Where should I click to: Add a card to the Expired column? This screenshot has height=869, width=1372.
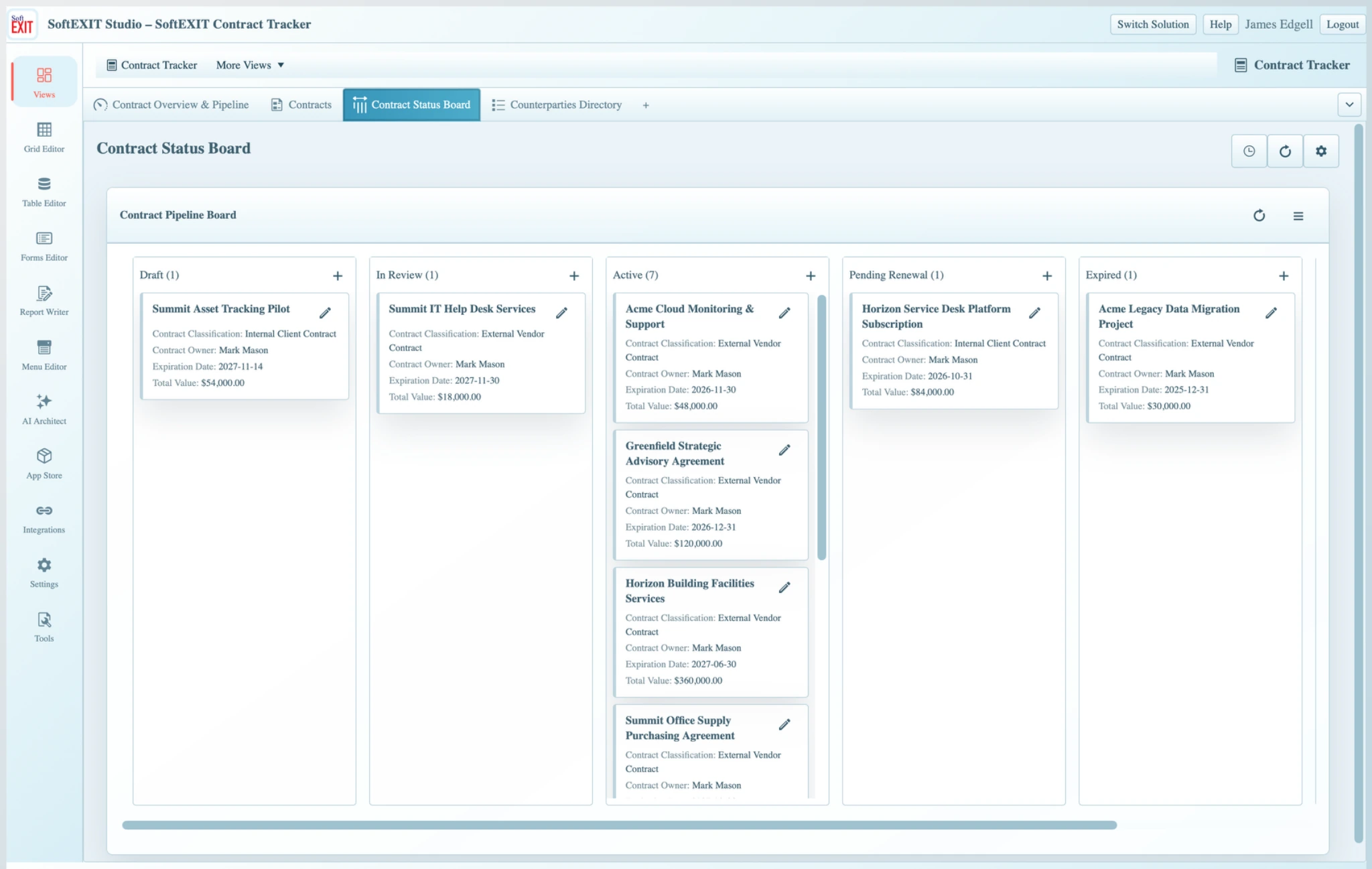1284,276
